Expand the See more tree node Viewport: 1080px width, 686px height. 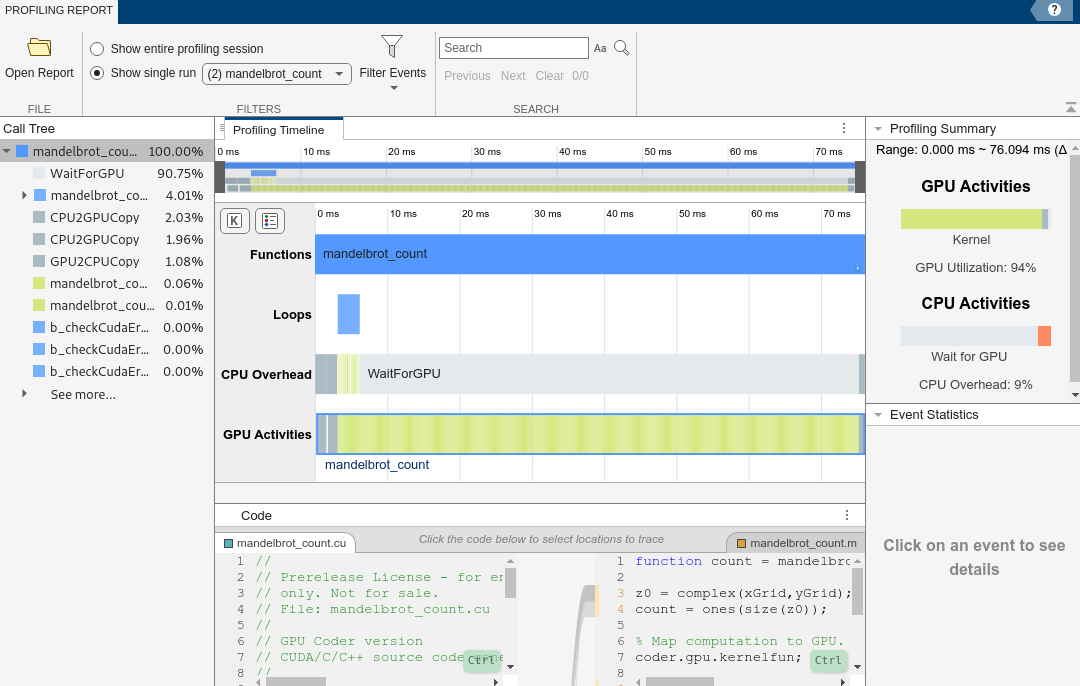[x=24, y=394]
